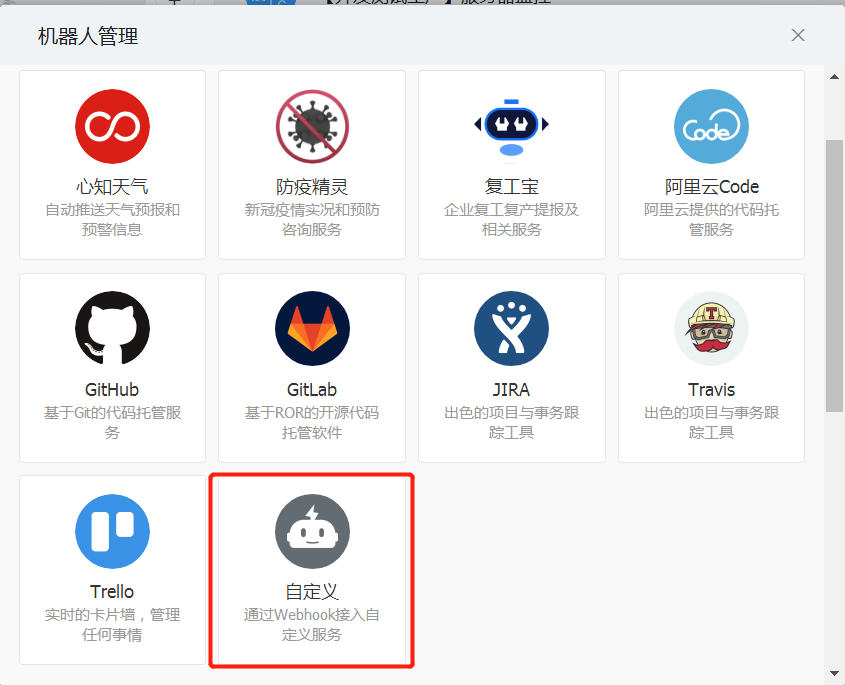Pick the 复工宝 robot icon
This screenshot has height=685, width=845.
tap(511, 127)
